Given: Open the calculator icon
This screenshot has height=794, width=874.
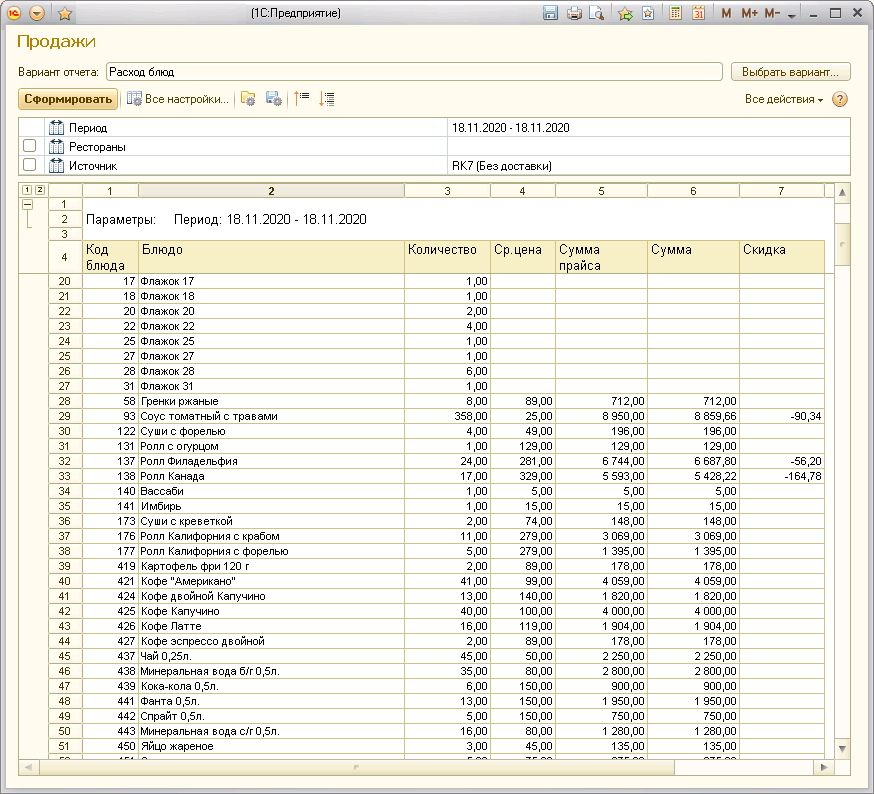Looking at the screenshot, I should 675,13.
